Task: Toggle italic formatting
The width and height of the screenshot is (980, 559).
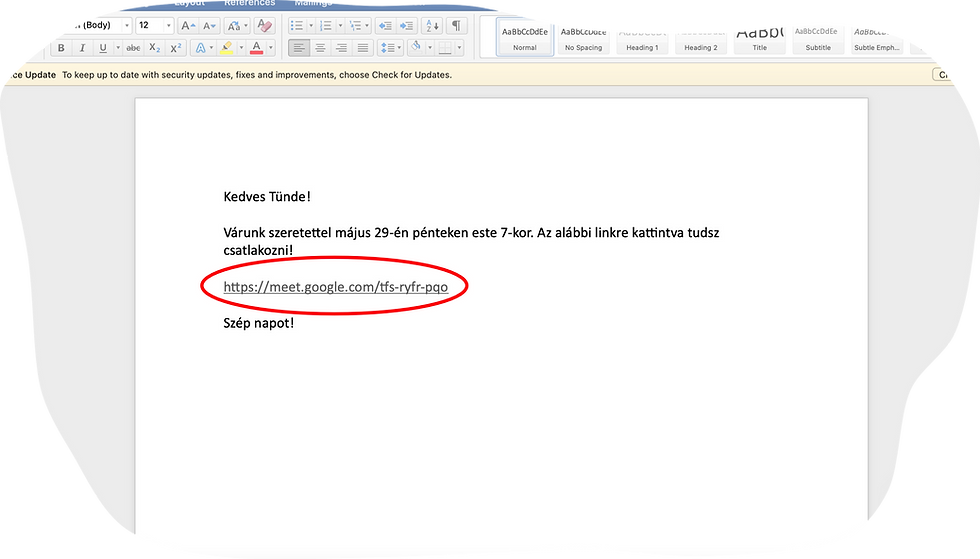Action: pos(82,48)
